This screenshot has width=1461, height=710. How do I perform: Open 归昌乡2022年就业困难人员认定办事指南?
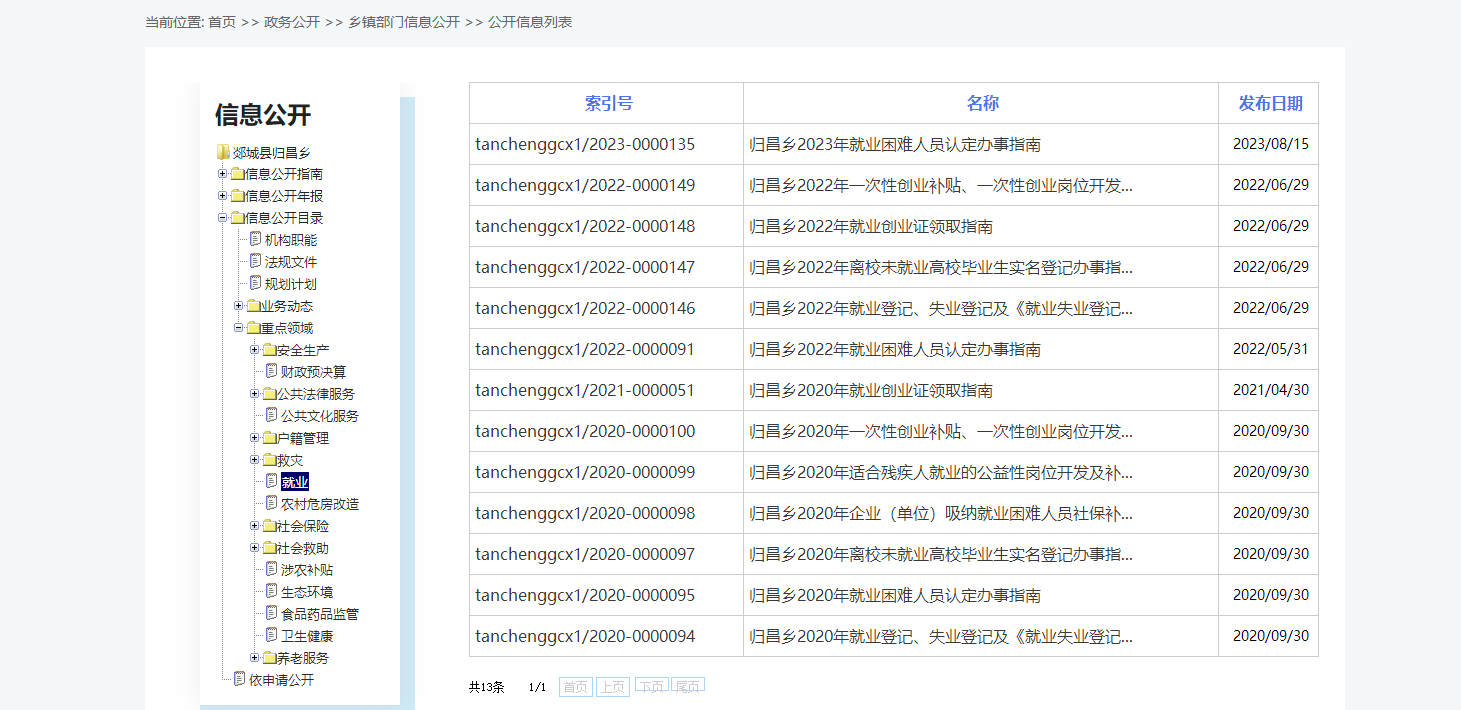pos(895,349)
